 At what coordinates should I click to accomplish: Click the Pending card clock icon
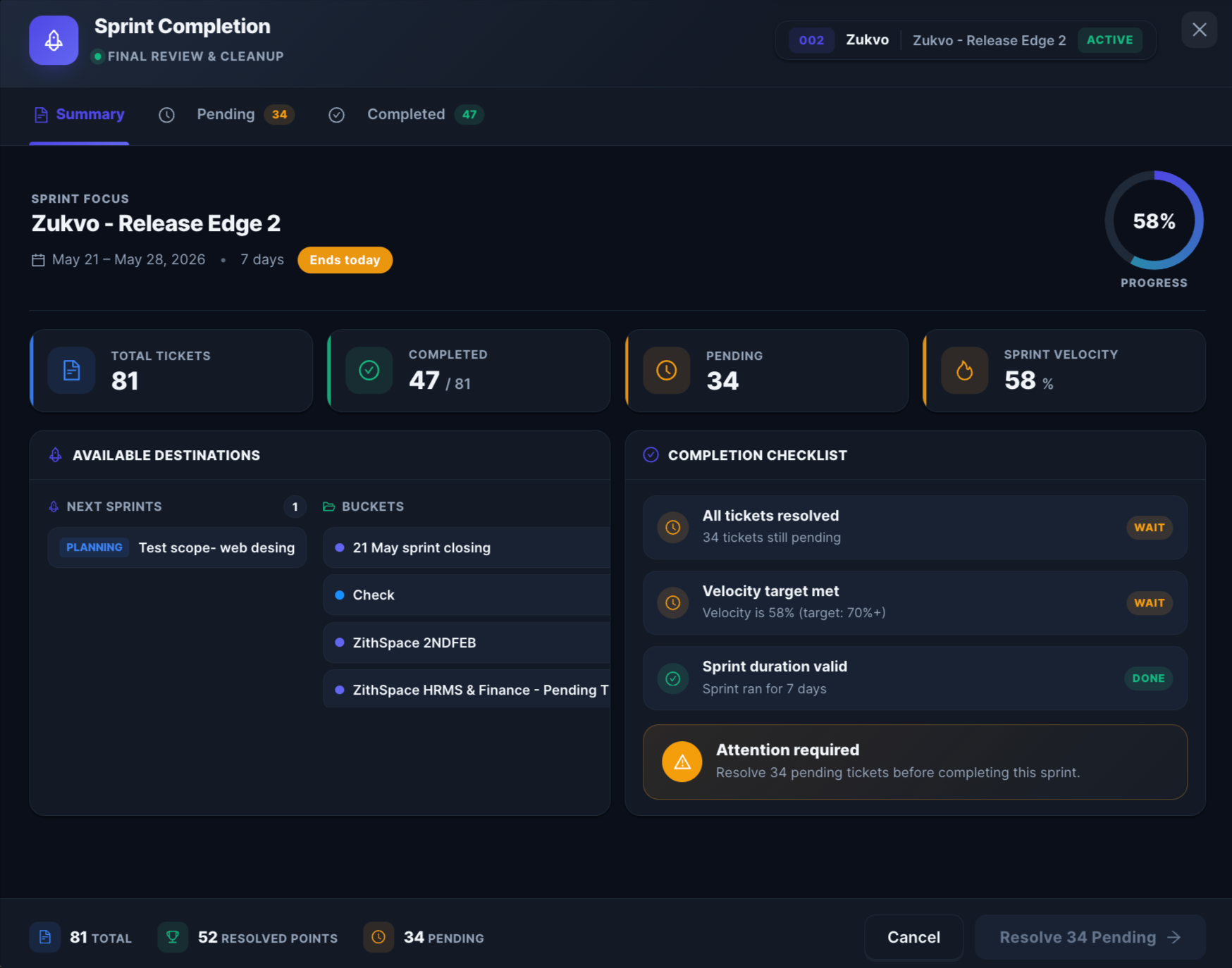(x=667, y=370)
